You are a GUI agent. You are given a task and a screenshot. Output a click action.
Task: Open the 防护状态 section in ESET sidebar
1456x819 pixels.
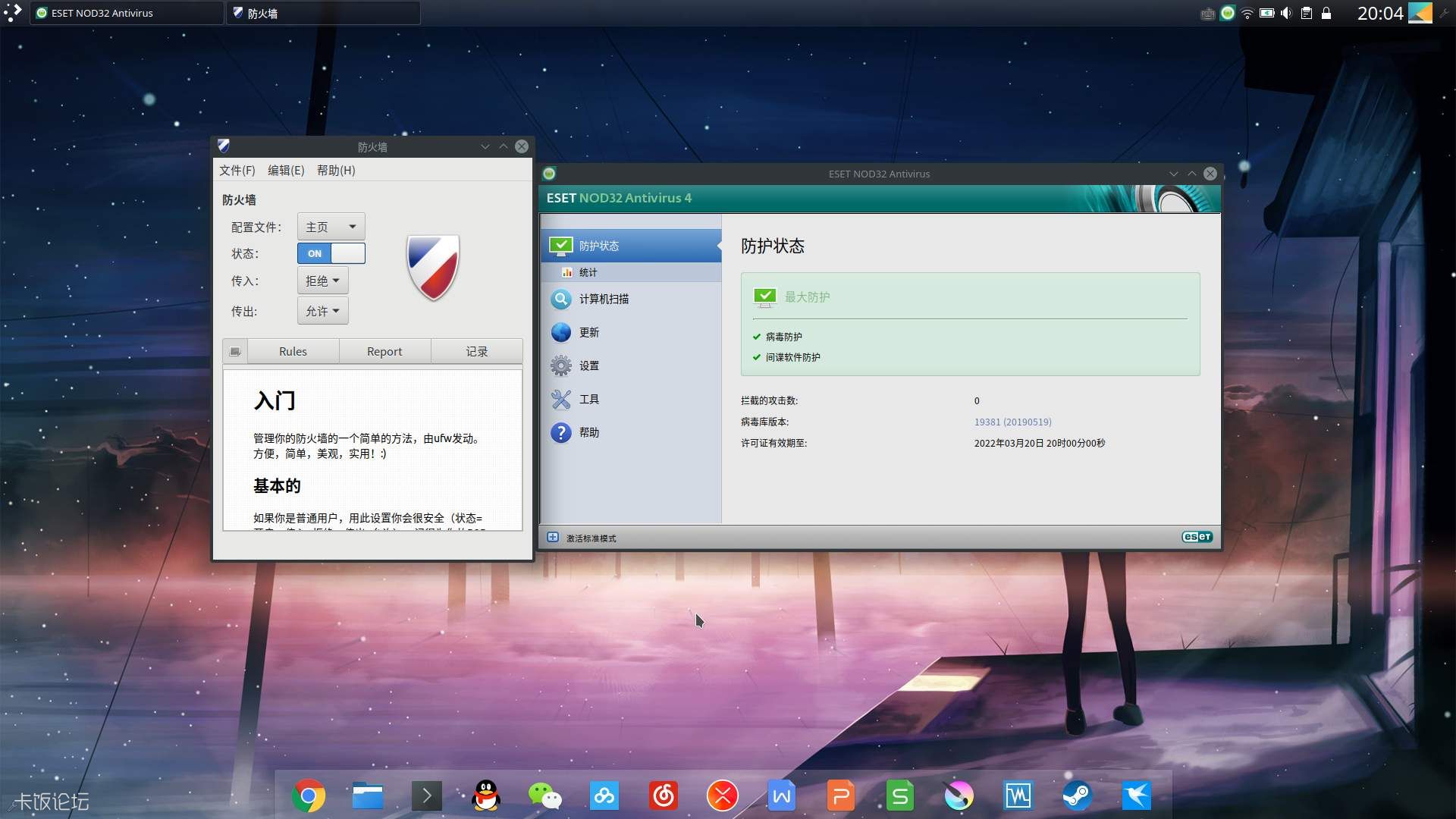coord(631,246)
